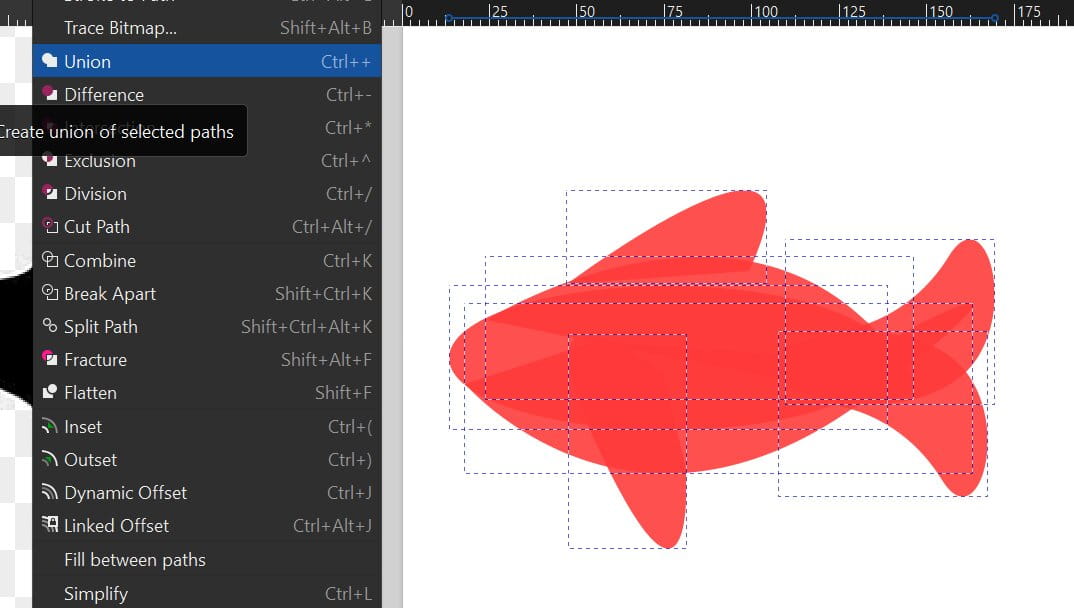Click the Combine icon
Image resolution: width=1074 pixels, height=608 pixels.
pos(49,259)
